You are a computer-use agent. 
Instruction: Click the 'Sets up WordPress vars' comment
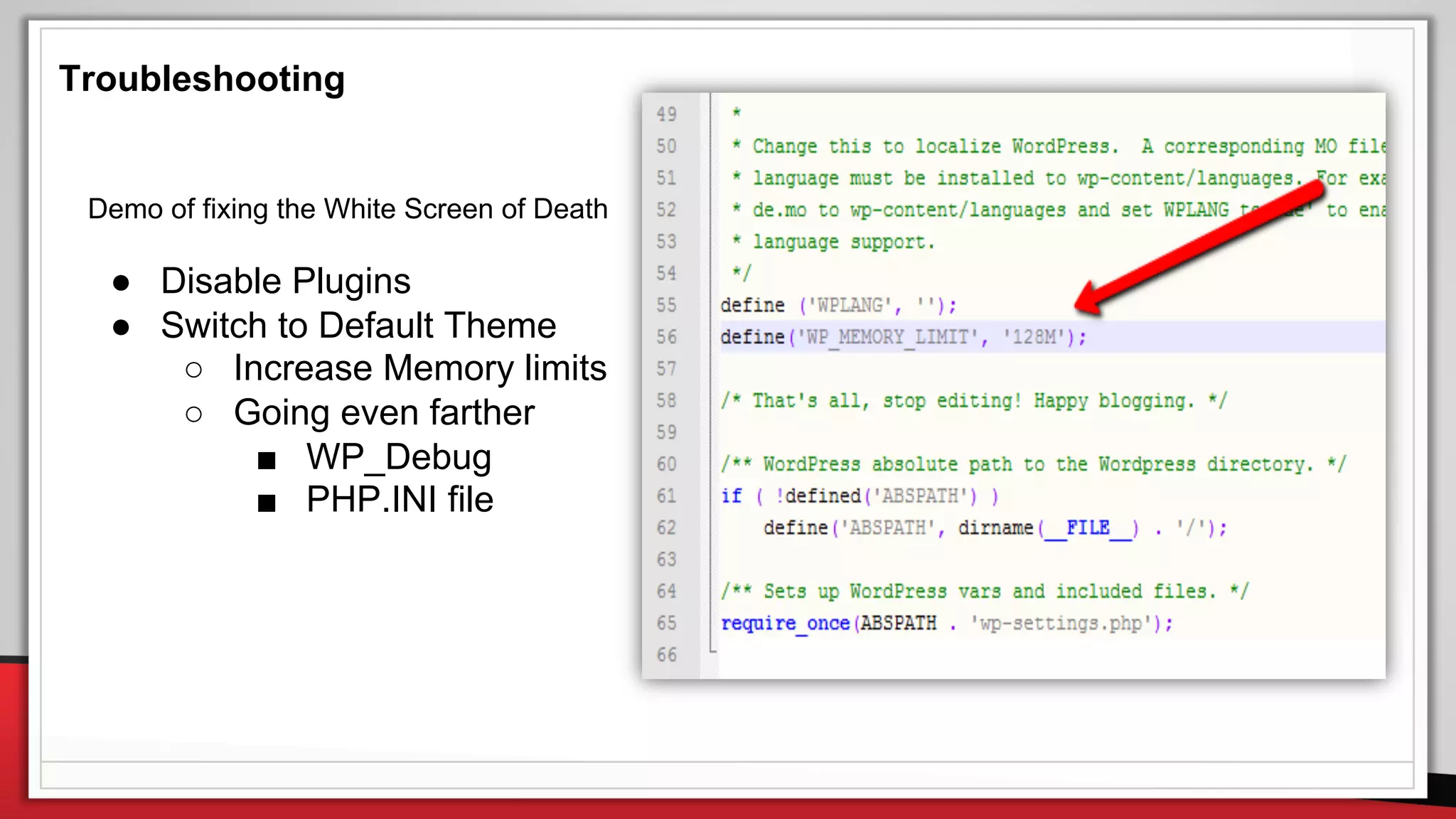click(985, 591)
